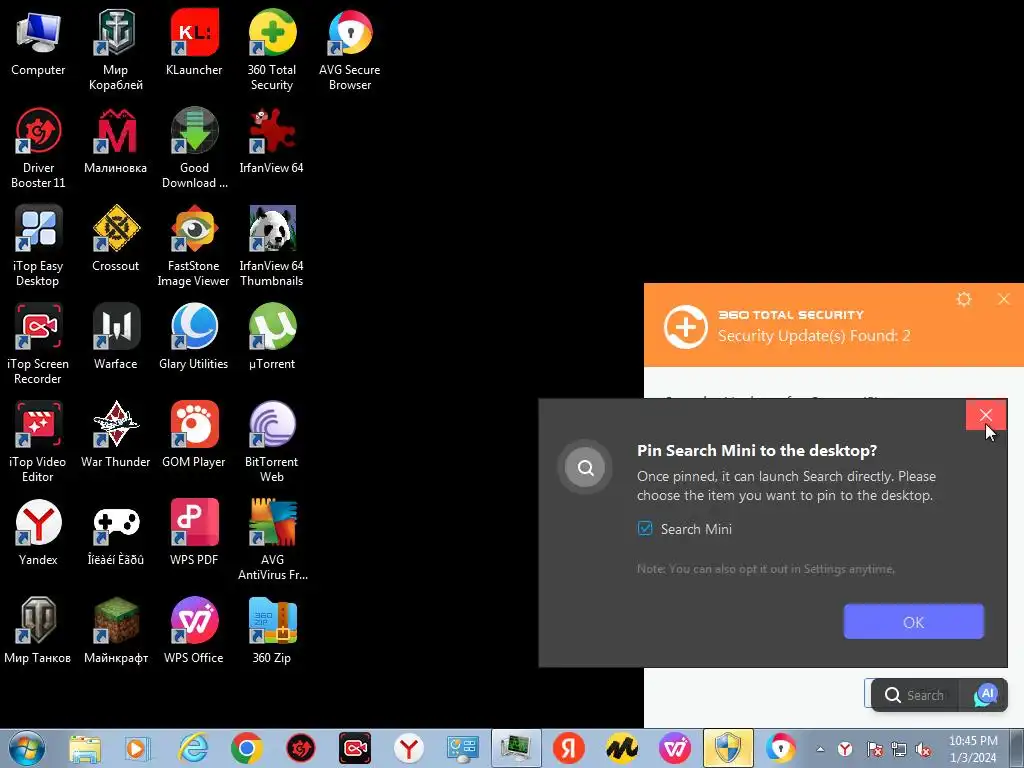Open the Yandex desktop shortcut
Viewport: 1024px width, 768px height.
pyautogui.click(x=38, y=533)
